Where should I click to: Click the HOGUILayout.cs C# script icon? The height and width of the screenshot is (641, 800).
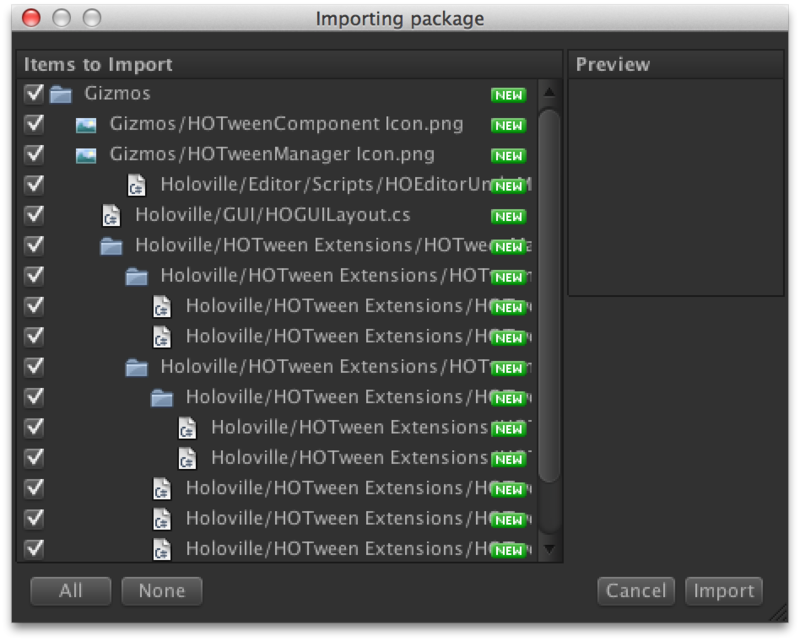point(111,215)
